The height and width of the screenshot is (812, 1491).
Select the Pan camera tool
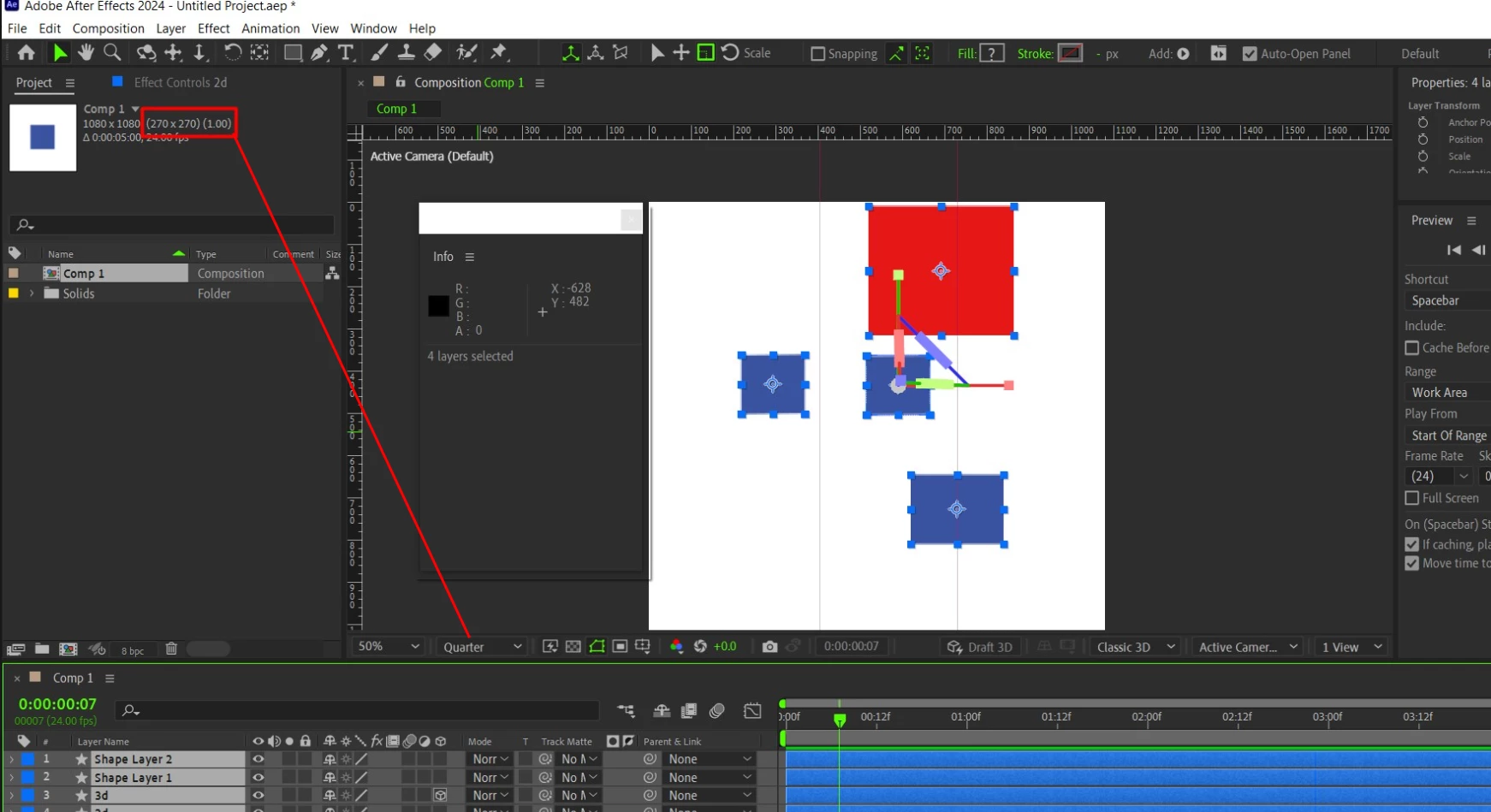[x=174, y=53]
